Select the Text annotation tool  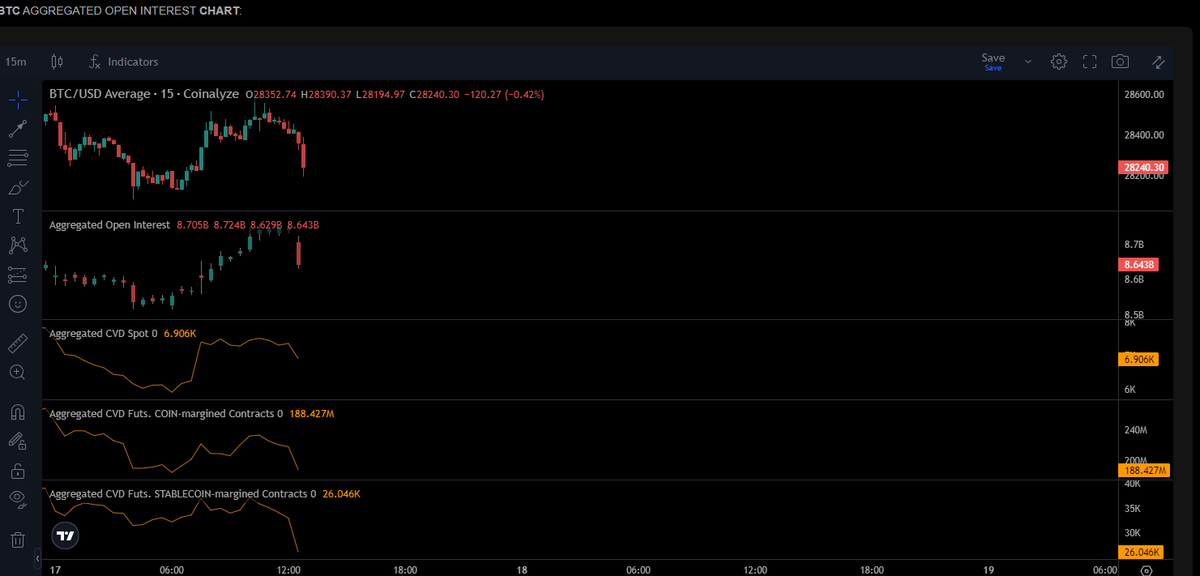click(x=18, y=216)
